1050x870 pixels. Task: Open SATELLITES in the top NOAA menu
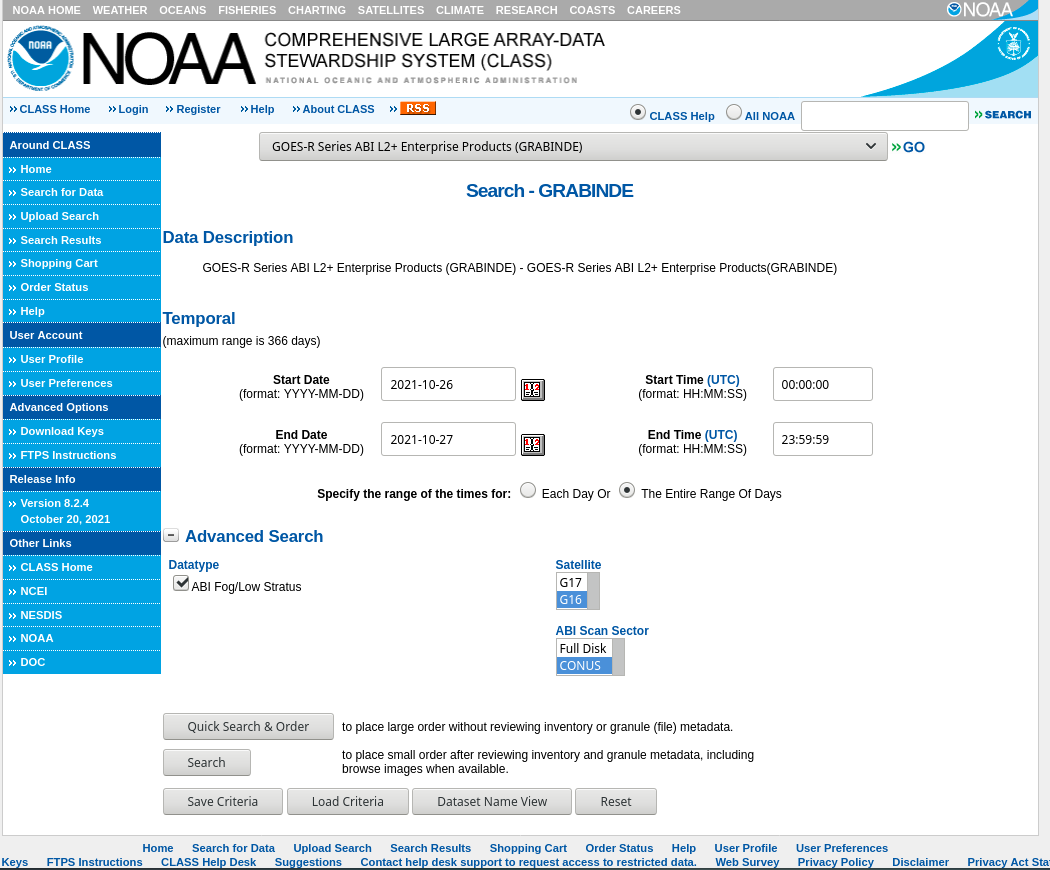[390, 10]
